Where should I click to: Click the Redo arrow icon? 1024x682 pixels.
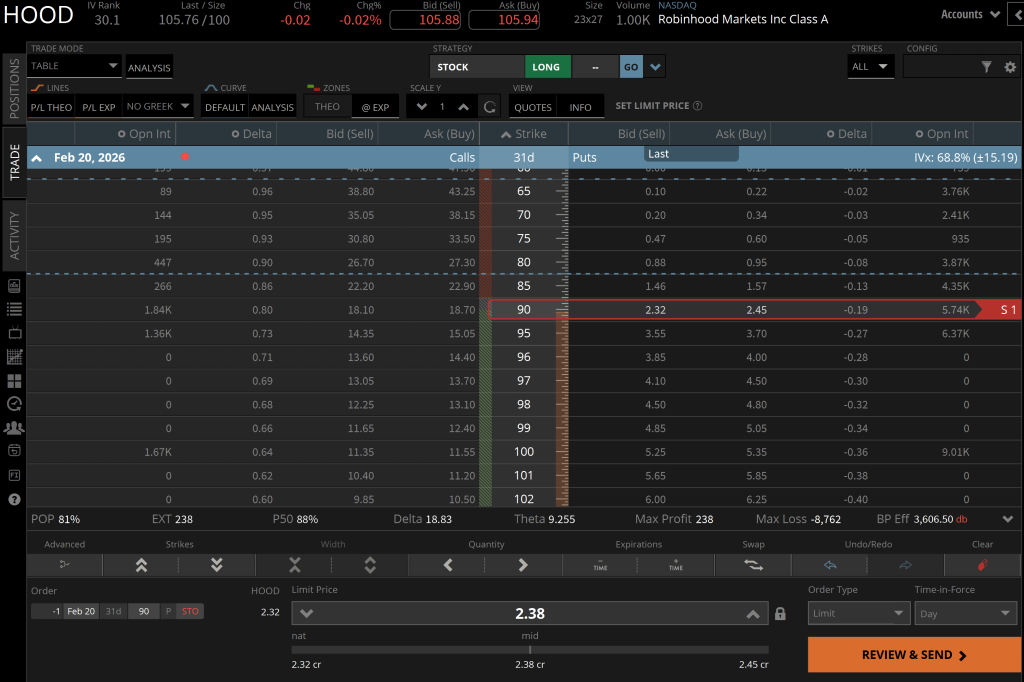click(x=905, y=565)
